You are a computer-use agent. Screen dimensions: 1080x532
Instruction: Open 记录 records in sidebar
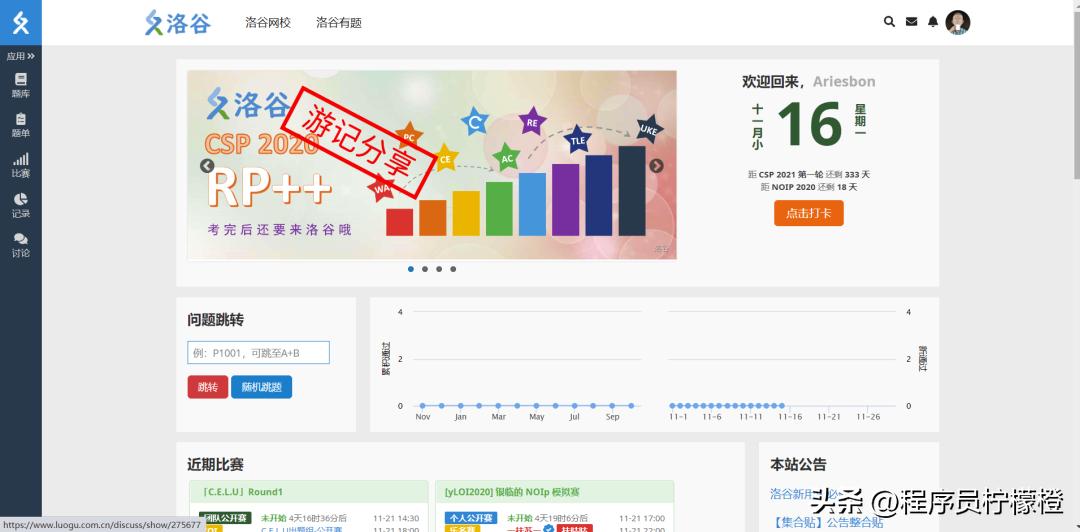click(21, 205)
